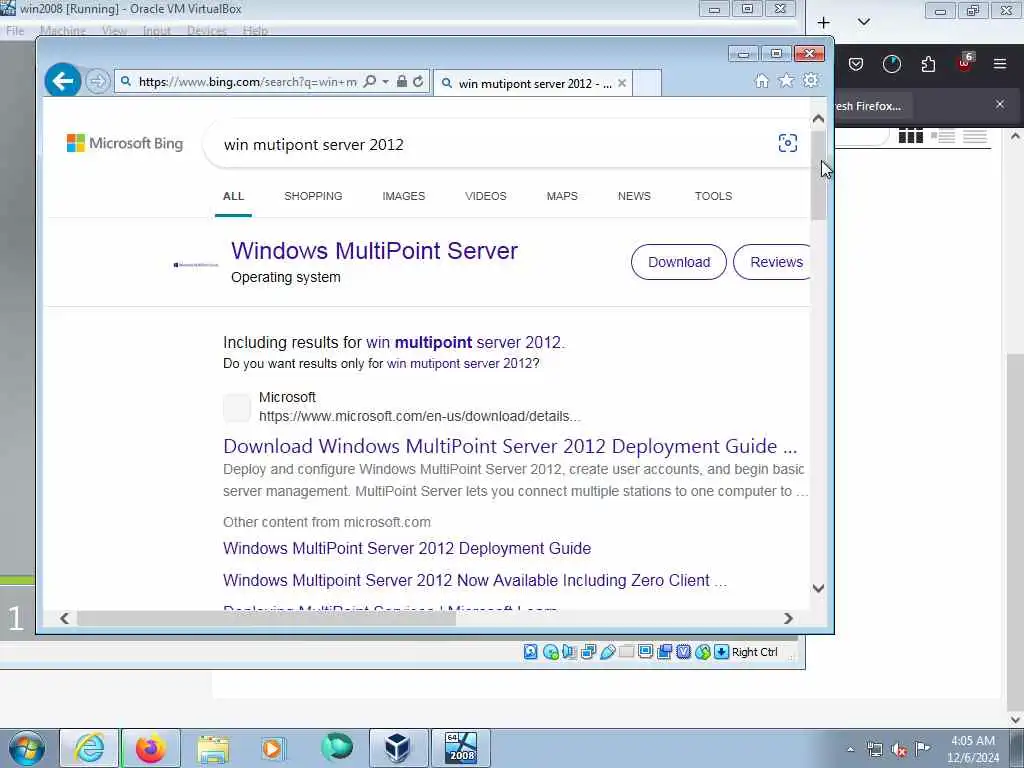This screenshot has width=1024, height=768.
Task: Open Firefox extensions puzzle icon
Action: (928, 64)
